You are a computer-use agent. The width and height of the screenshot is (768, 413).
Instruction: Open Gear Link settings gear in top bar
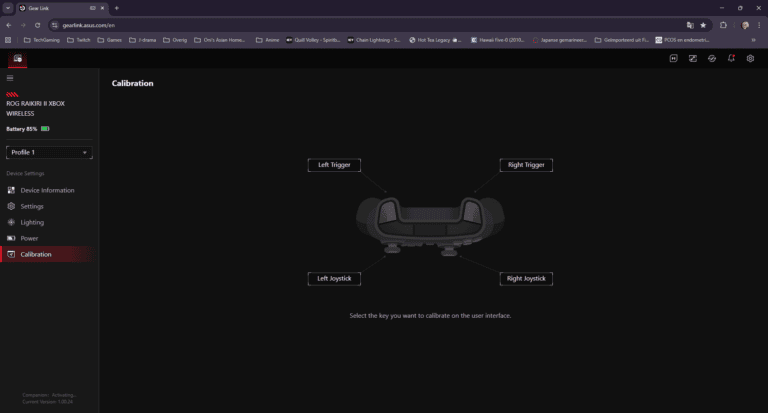750,58
